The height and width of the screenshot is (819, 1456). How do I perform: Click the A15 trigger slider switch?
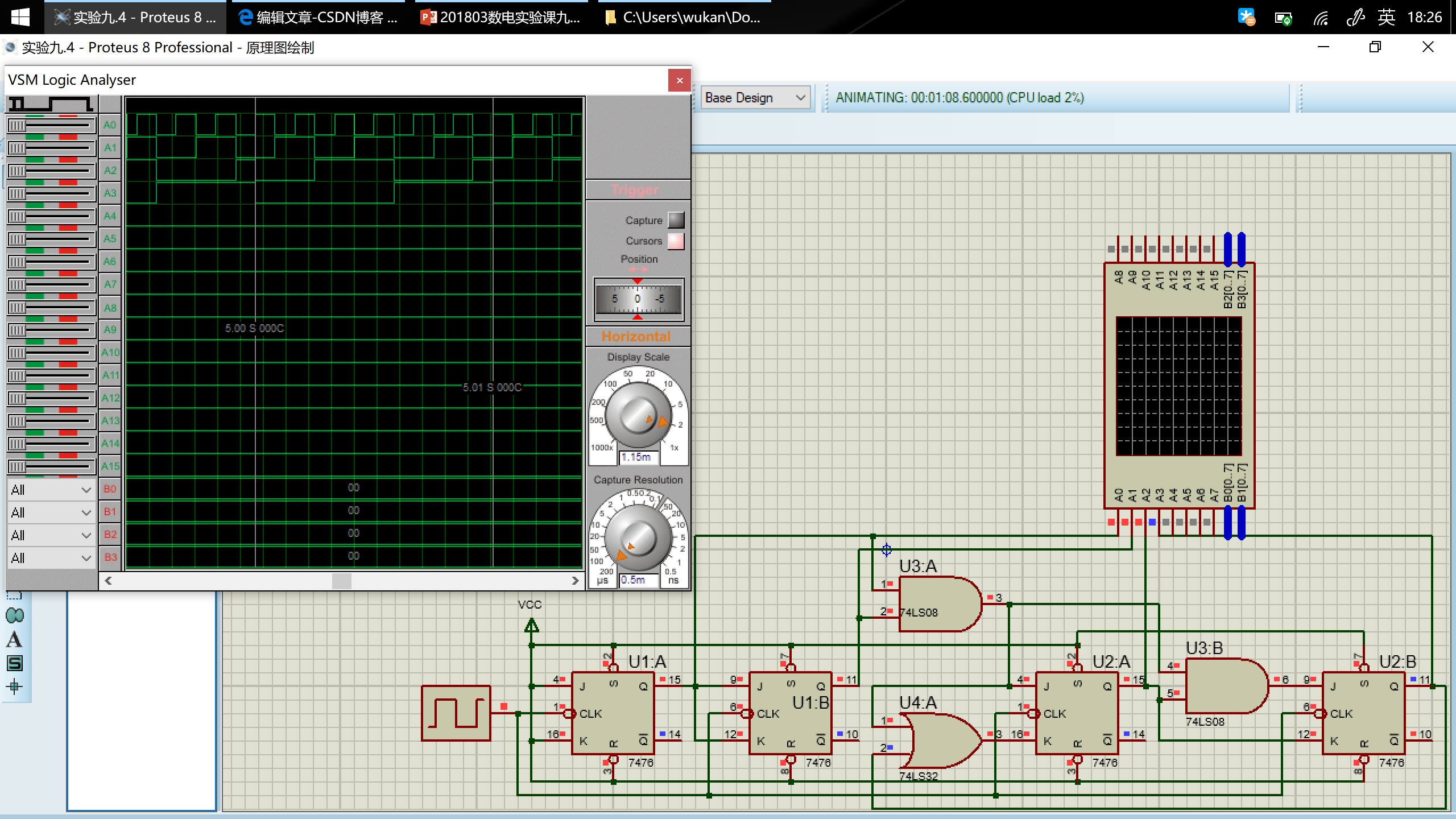pyautogui.click(x=51, y=466)
